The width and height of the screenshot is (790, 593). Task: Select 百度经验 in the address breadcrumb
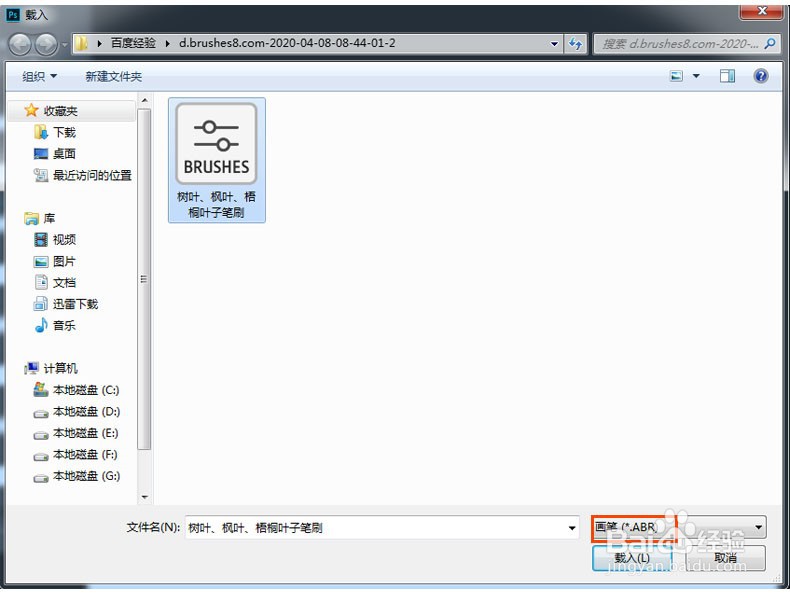133,43
